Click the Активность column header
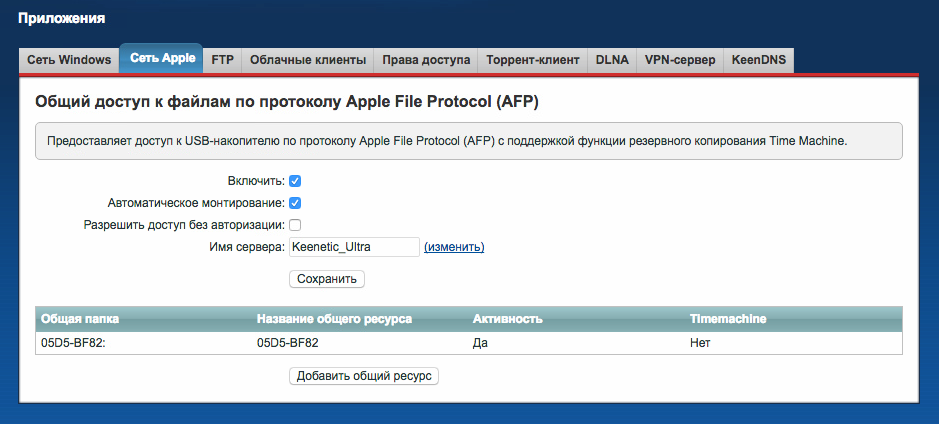This screenshot has height=424, width=939. click(x=508, y=319)
